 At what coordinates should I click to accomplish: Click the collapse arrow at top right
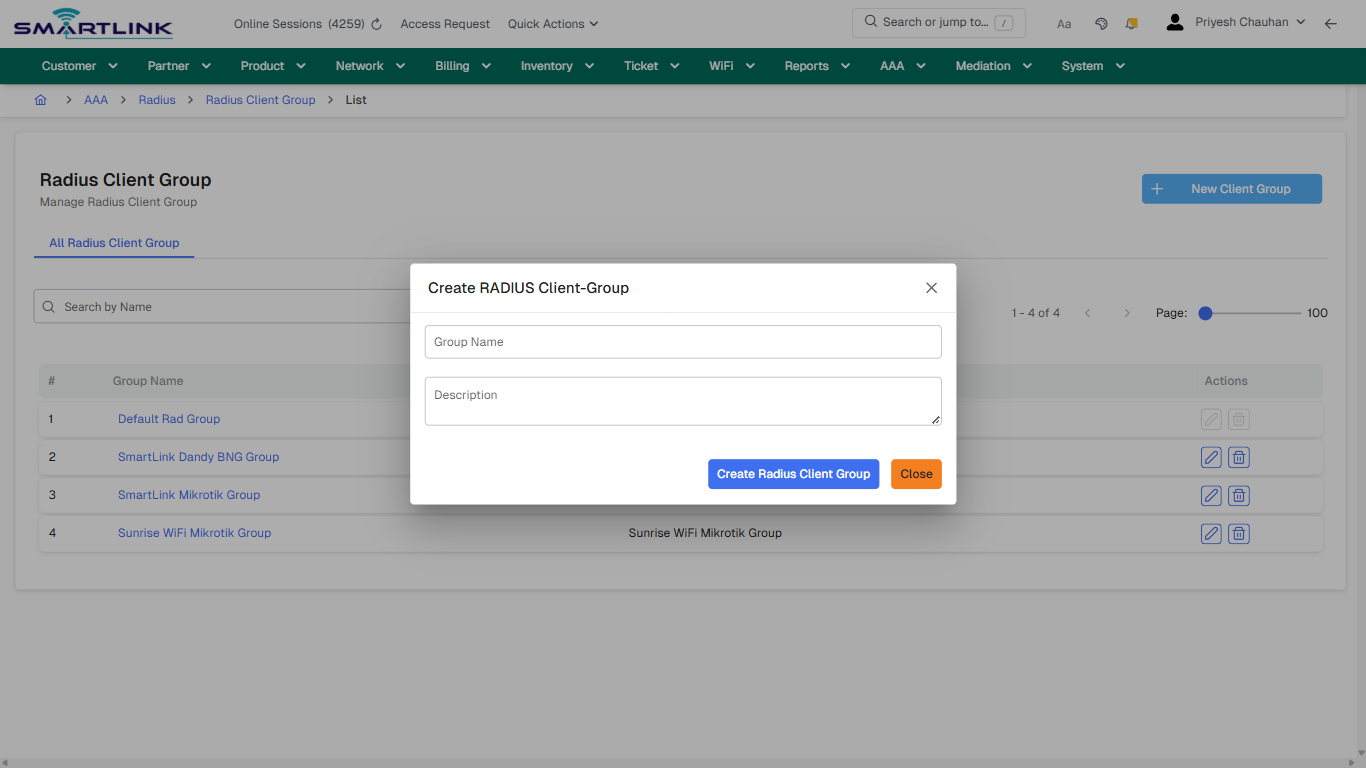1331,23
